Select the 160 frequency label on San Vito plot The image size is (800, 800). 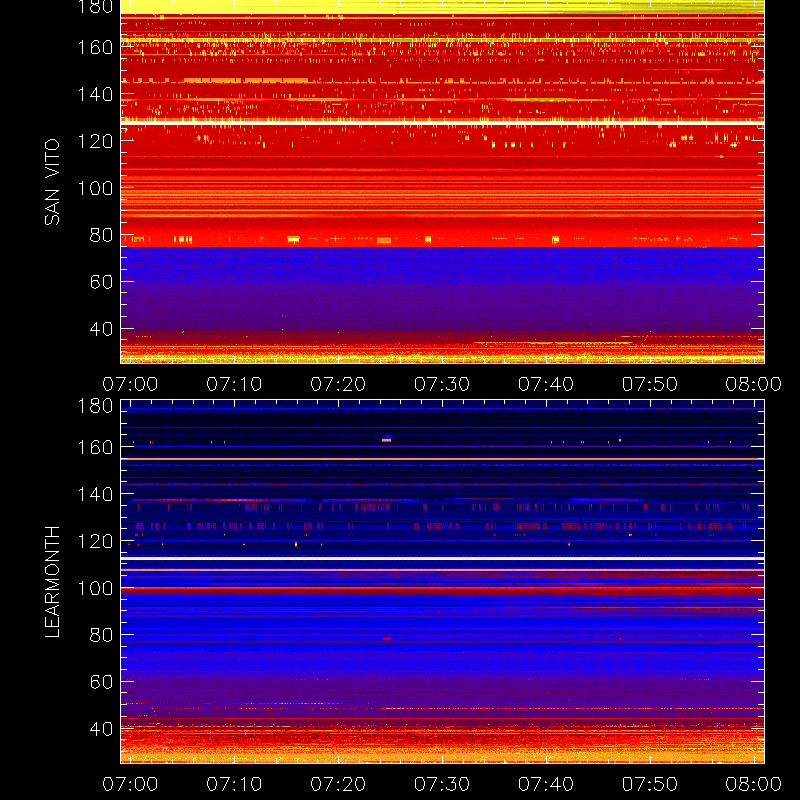click(95, 47)
